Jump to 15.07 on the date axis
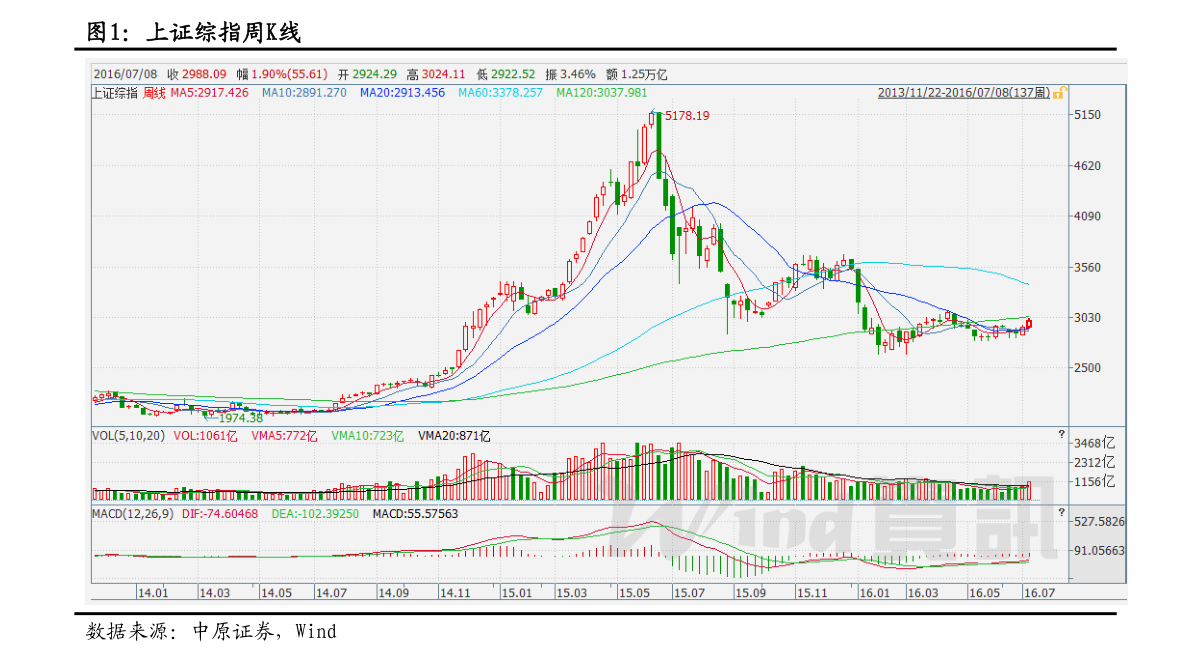Viewport: 1191px width, 662px height. point(689,593)
